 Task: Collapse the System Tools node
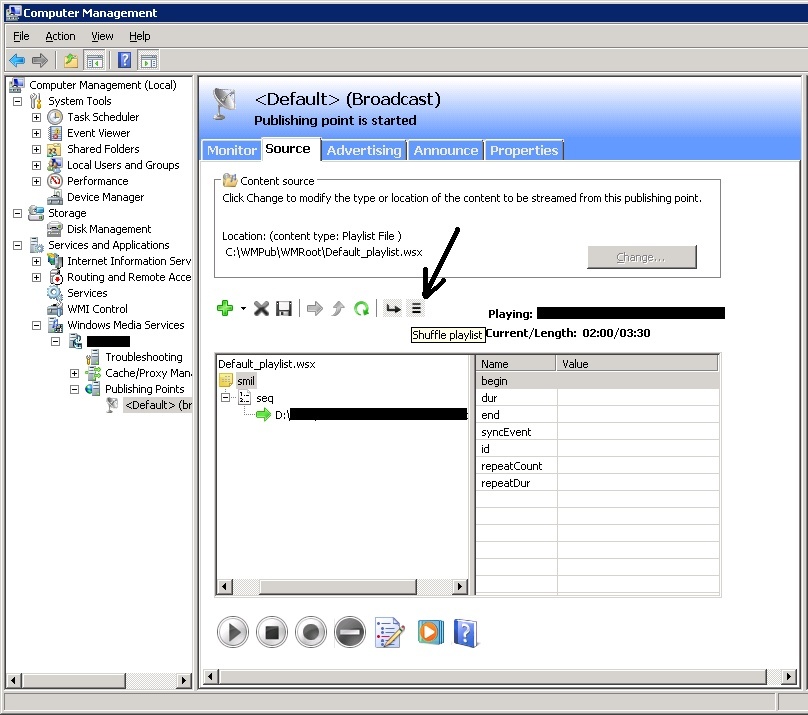pyautogui.click(x=18, y=101)
